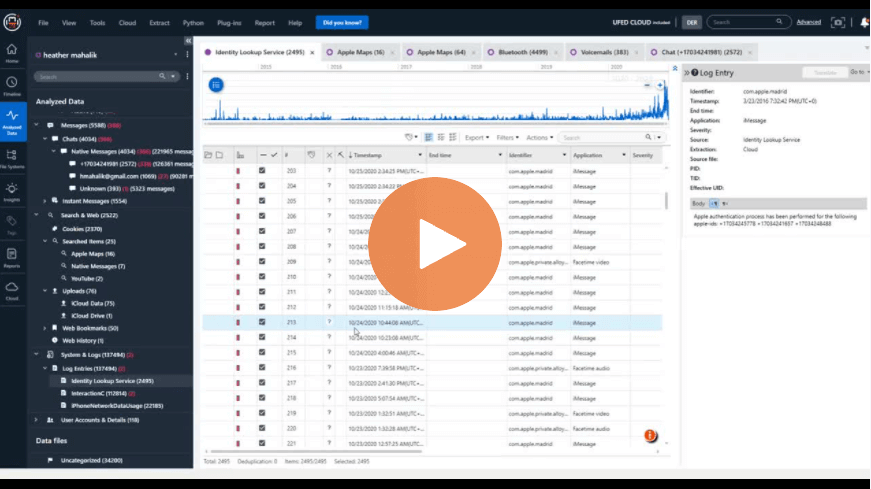The width and height of the screenshot is (871, 489).
Task: Close the Identity Lookup Service tab
Action: click(312, 53)
